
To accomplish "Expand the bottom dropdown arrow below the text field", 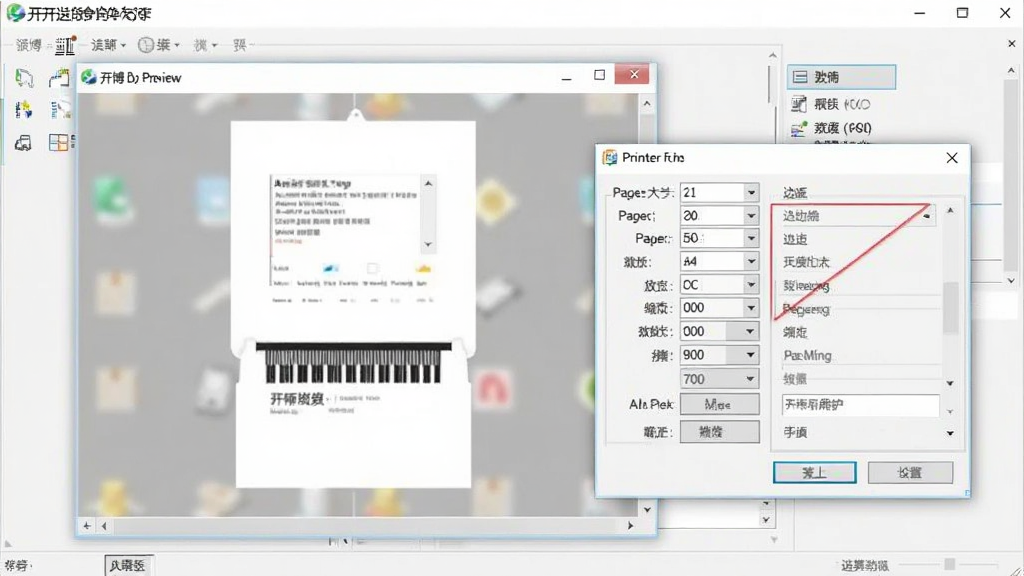I will click(x=950, y=433).
